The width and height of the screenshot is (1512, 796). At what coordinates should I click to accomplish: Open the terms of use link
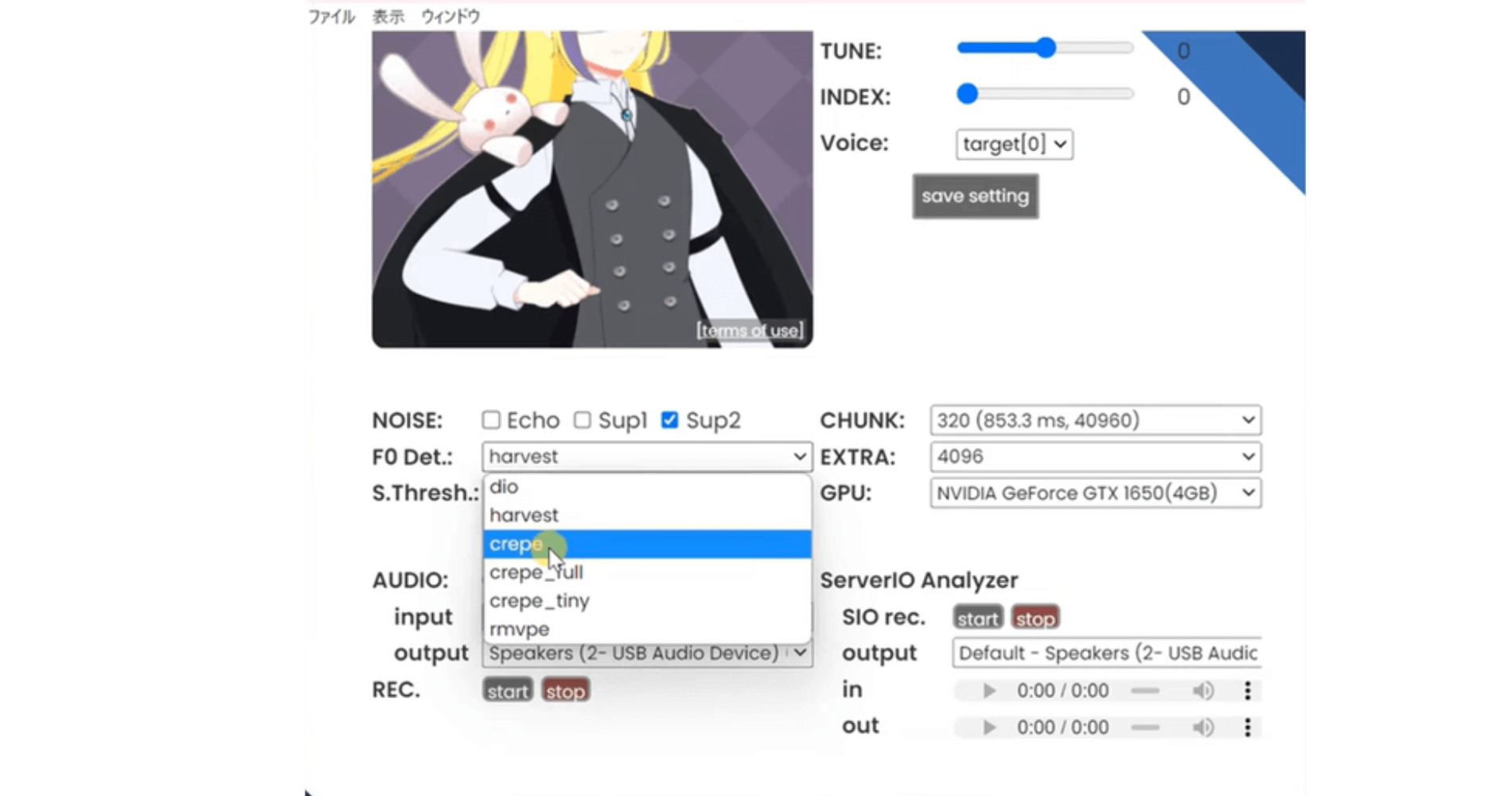(x=749, y=330)
